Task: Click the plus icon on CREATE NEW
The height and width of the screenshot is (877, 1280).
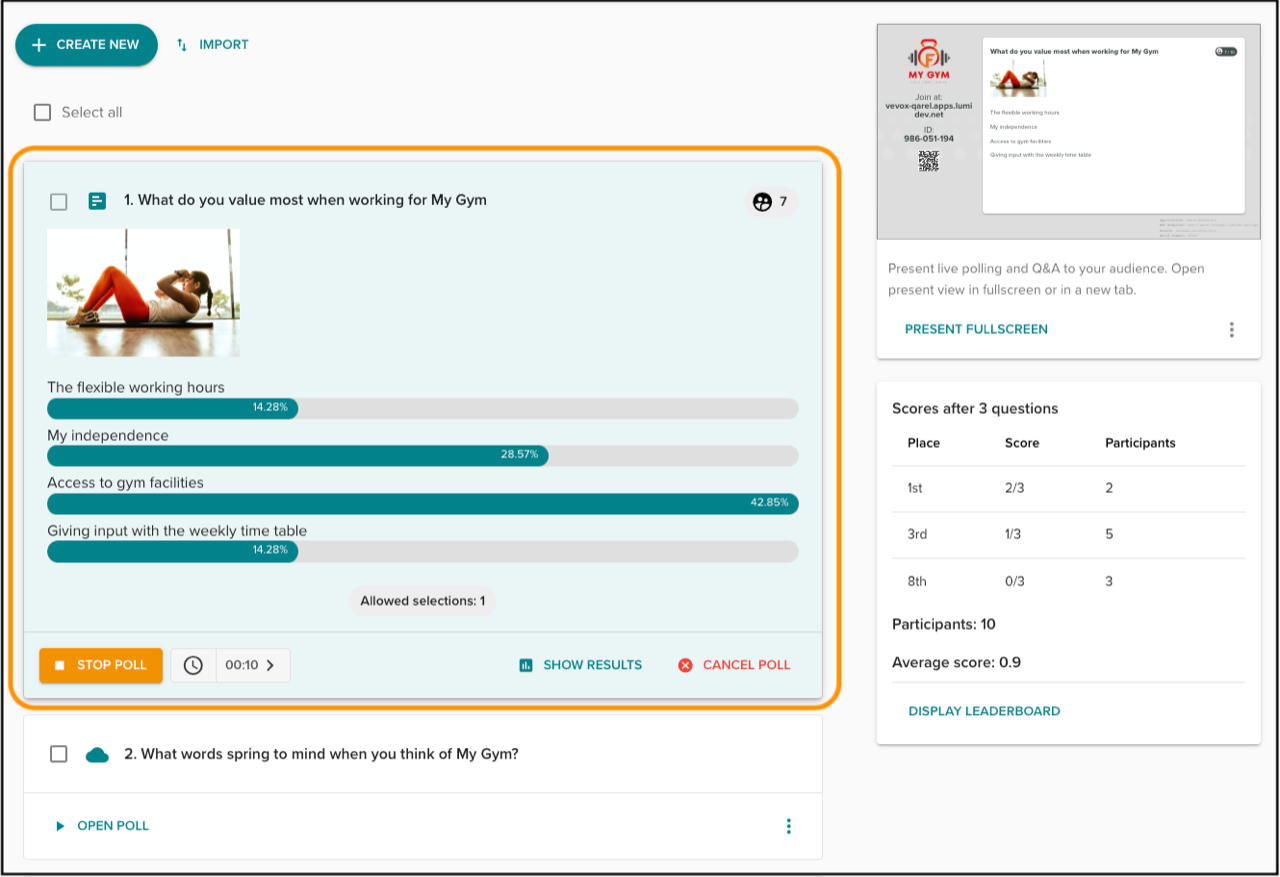Action: pos(39,44)
